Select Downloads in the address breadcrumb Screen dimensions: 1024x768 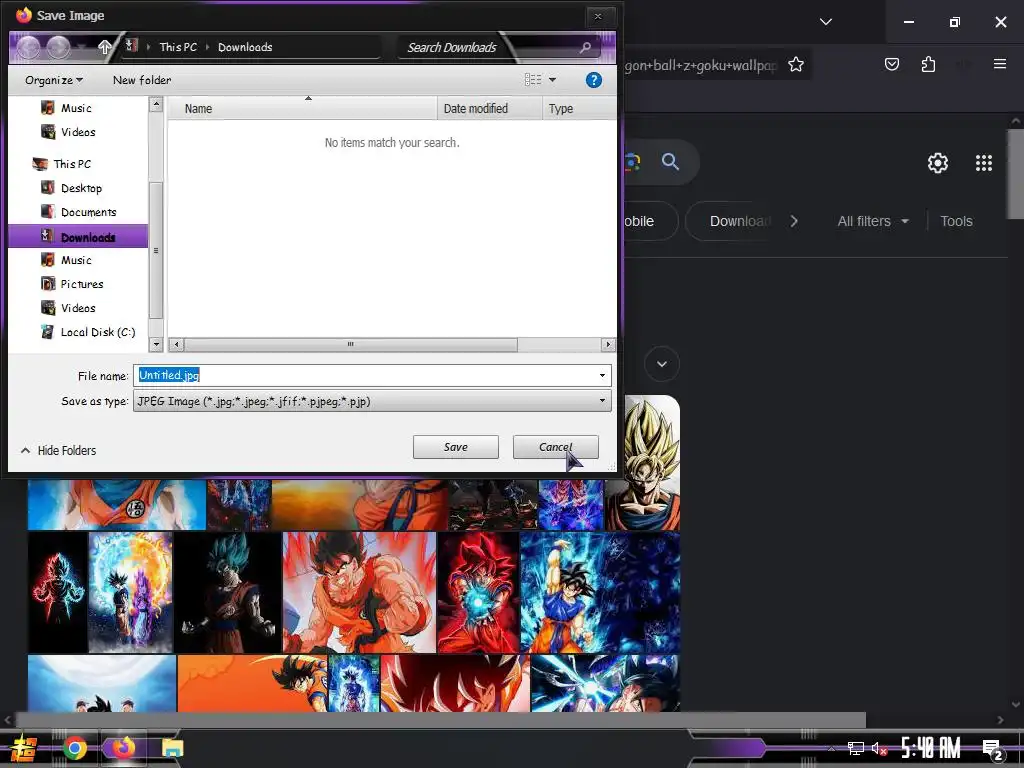click(245, 47)
